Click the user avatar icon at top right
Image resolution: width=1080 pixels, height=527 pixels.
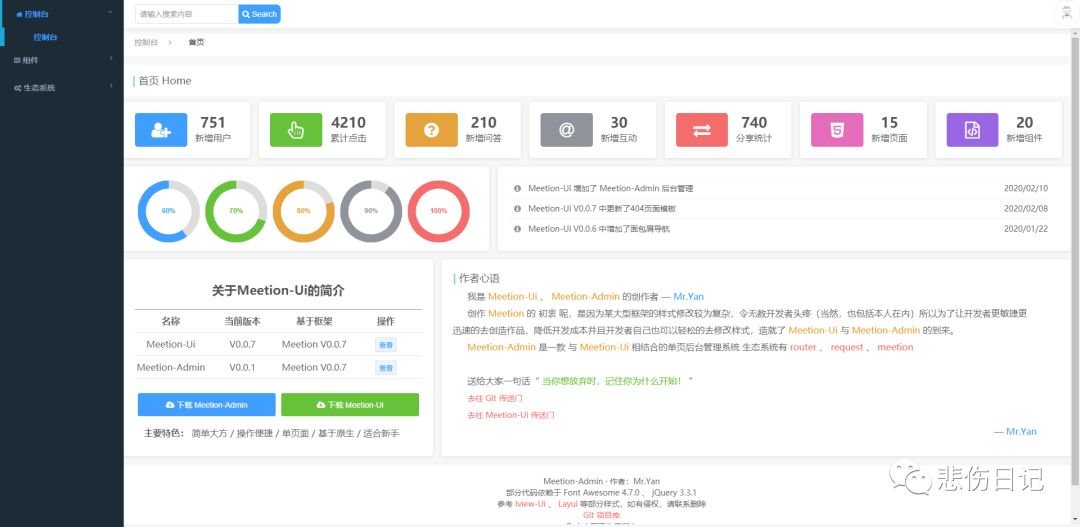click(1066, 14)
